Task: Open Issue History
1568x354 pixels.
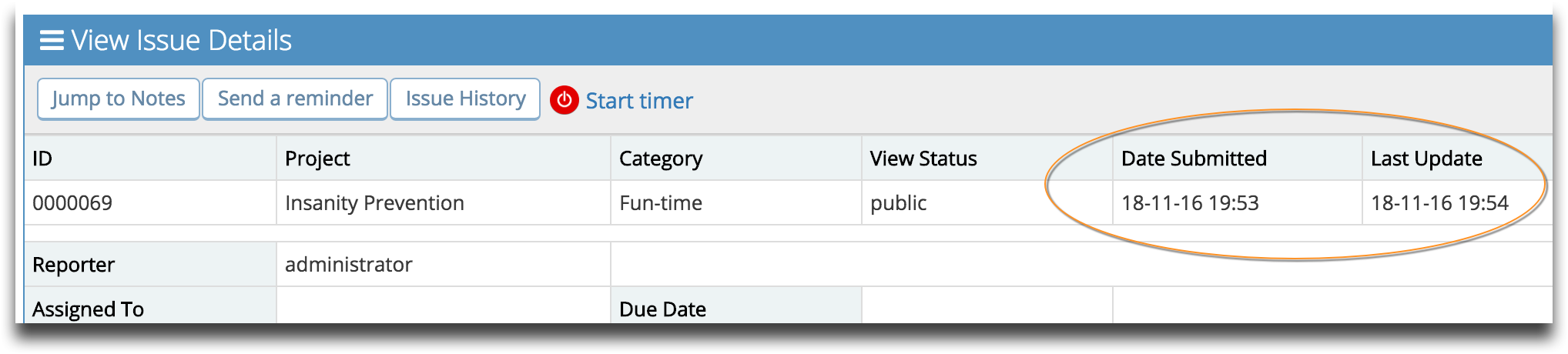Action: pyautogui.click(x=465, y=99)
